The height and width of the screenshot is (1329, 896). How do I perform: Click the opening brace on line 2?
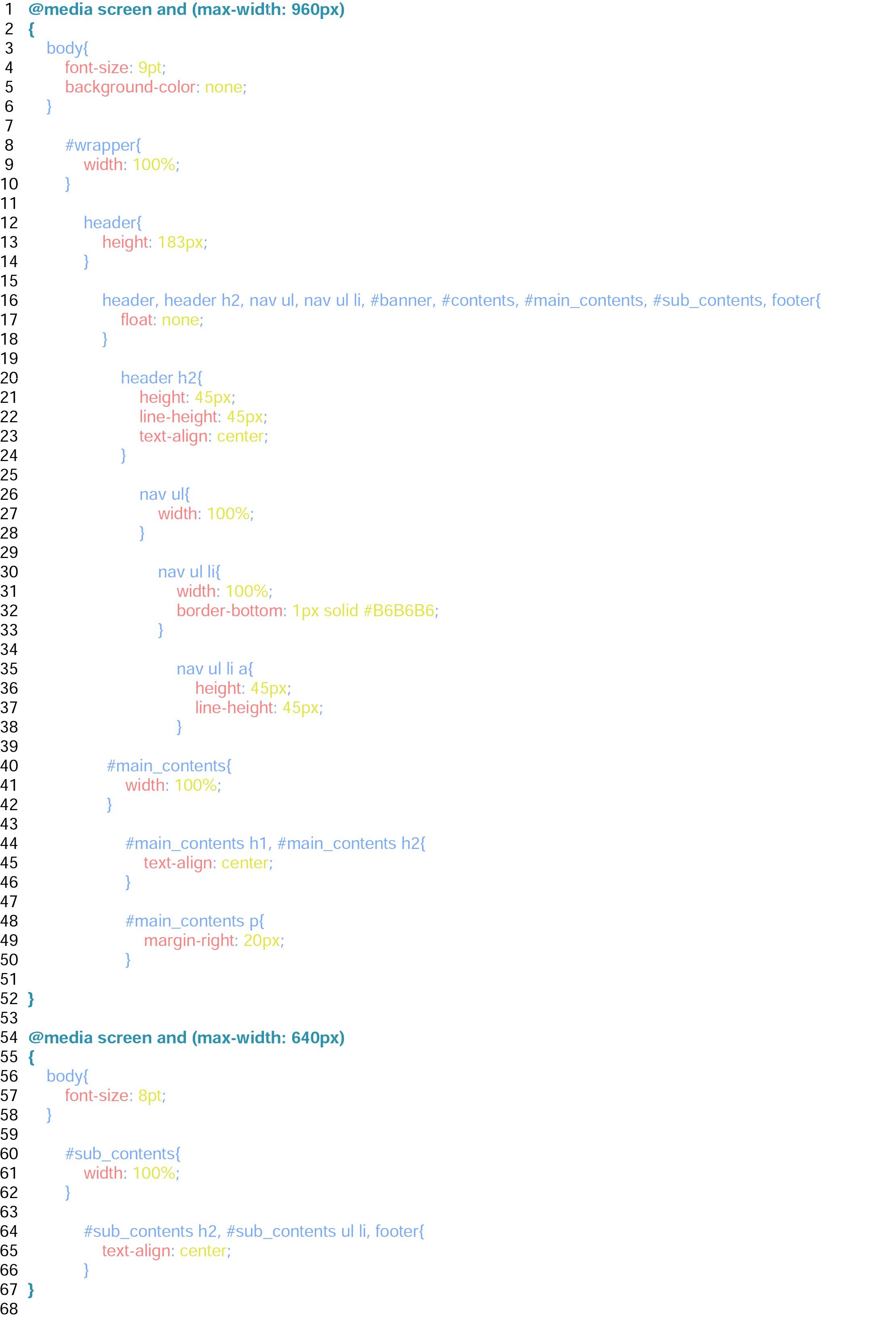pyautogui.click(x=32, y=29)
